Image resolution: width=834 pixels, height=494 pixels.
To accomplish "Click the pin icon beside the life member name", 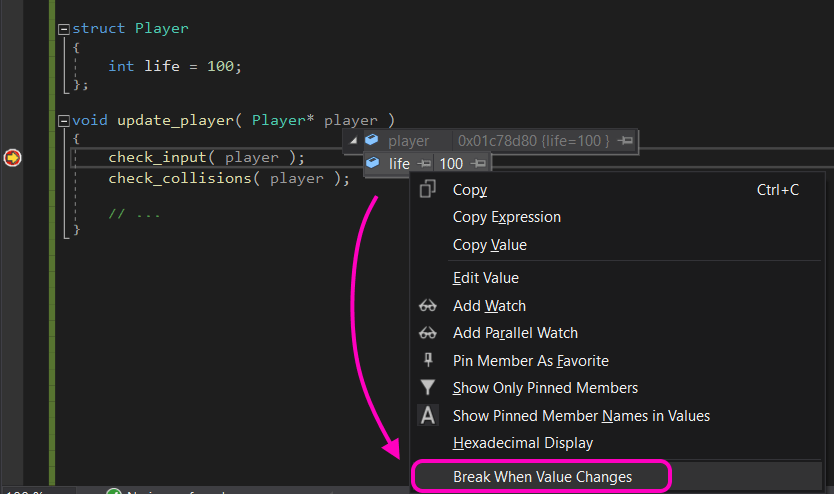I will [424, 164].
